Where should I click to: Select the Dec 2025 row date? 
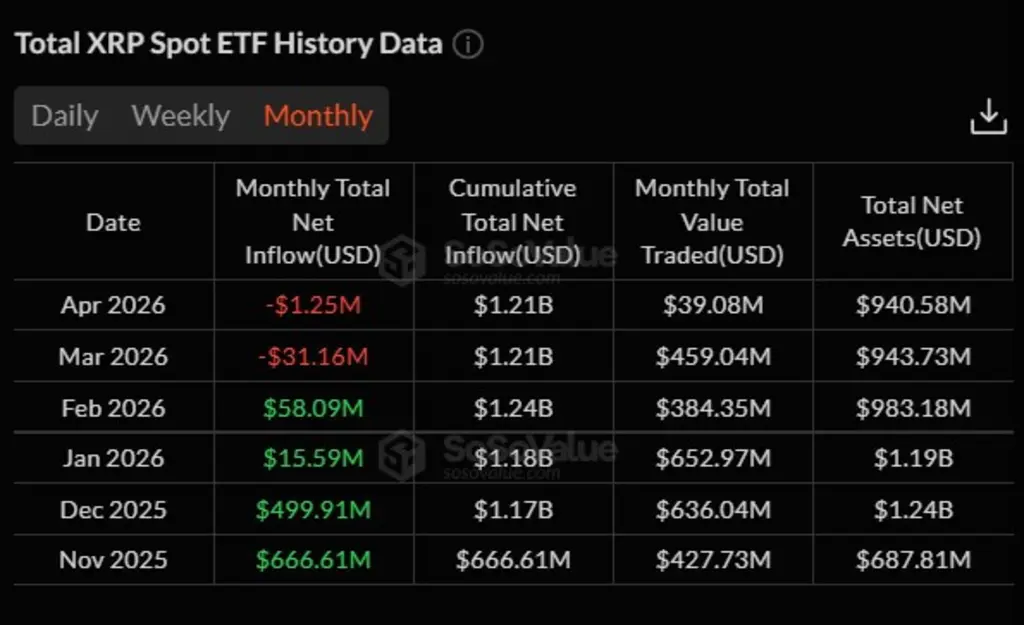[113, 509]
